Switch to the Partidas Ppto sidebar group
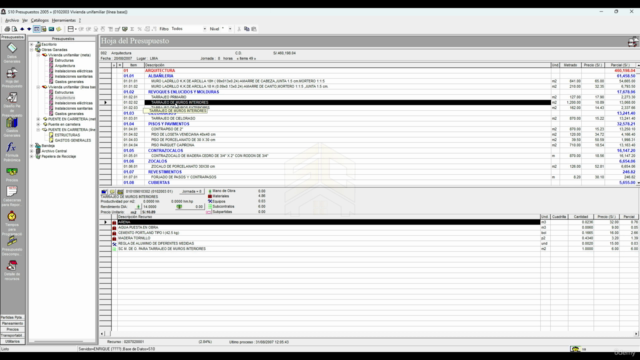This screenshot has height=360, width=640. [x=12, y=317]
